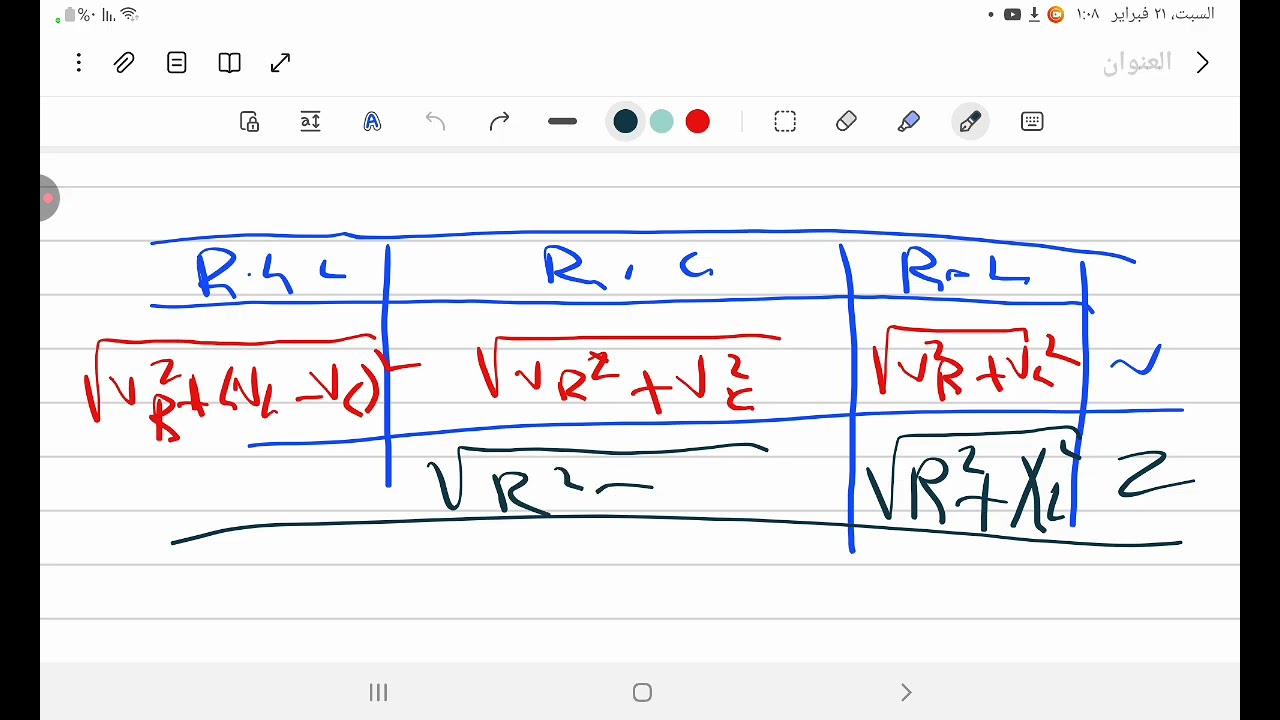
Task: Select the handwriting-to-text conversion icon
Action: (310, 122)
